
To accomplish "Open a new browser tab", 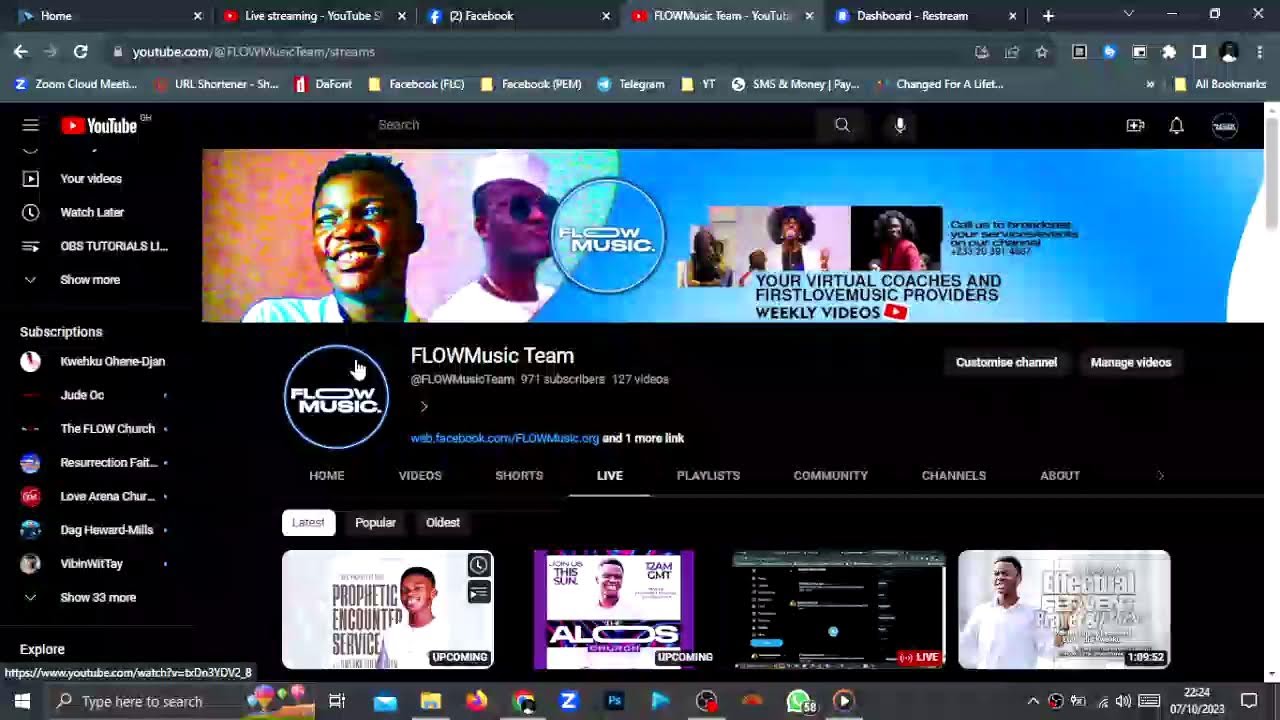I will [1048, 15].
